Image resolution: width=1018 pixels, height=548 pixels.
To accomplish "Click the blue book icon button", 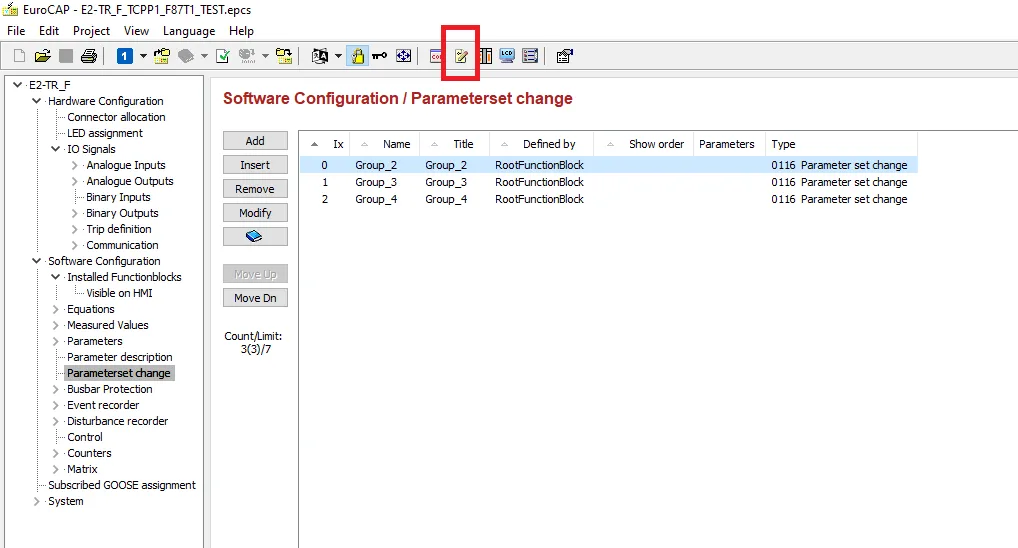I will 255,236.
